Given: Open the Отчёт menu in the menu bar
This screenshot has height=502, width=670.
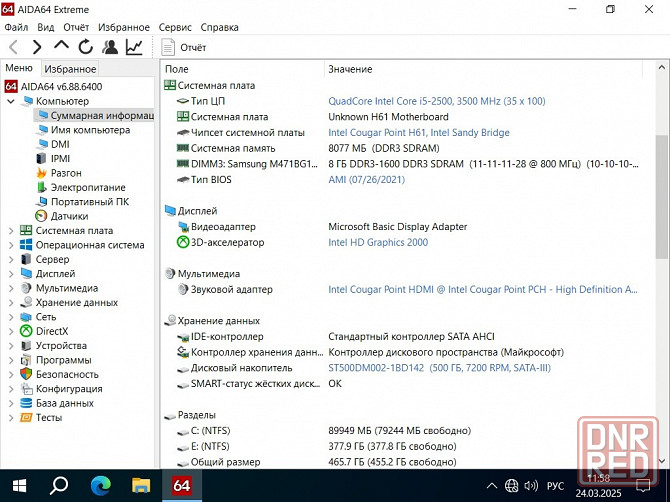Looking at the screenshot, I should pyautogui.click(x=76, y=27).
